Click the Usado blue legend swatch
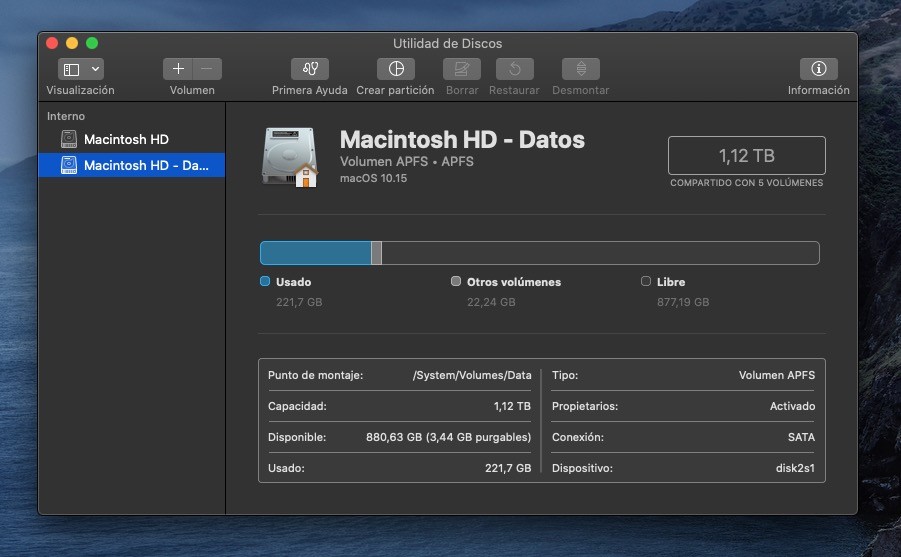901x557 pixels. click(x=265, y=281)
